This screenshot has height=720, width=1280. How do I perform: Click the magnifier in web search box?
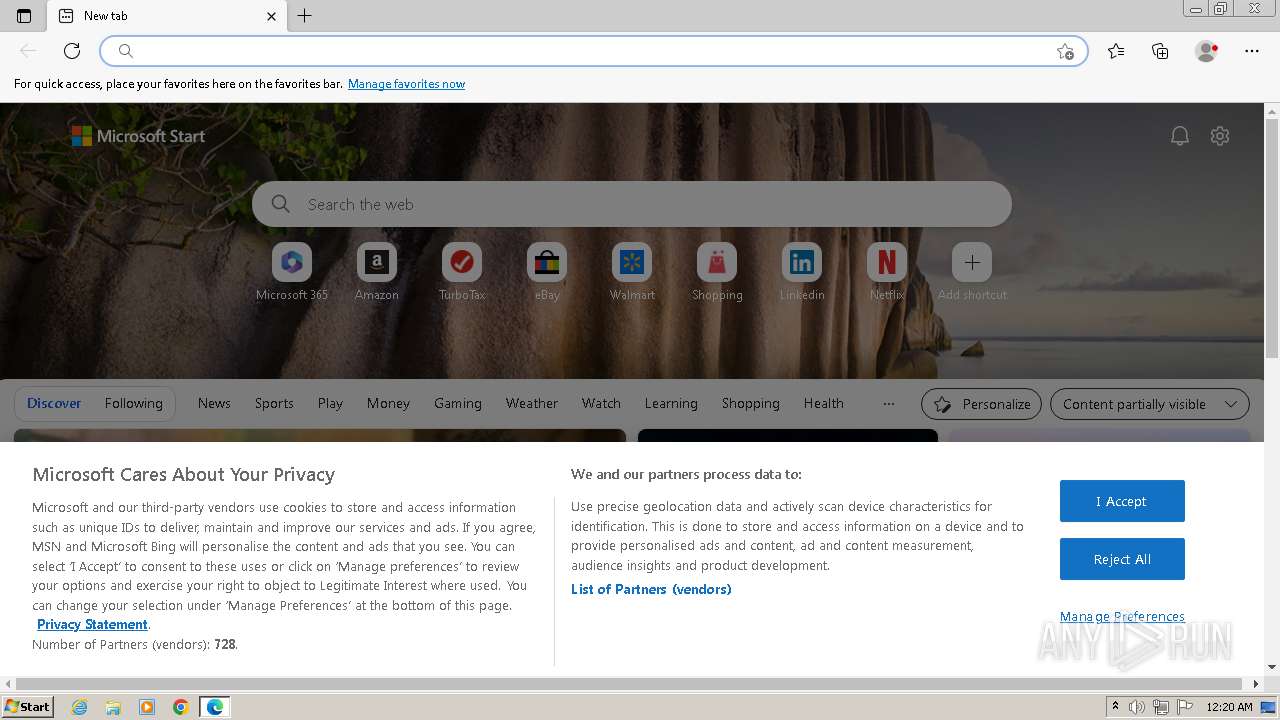point(281,204)
